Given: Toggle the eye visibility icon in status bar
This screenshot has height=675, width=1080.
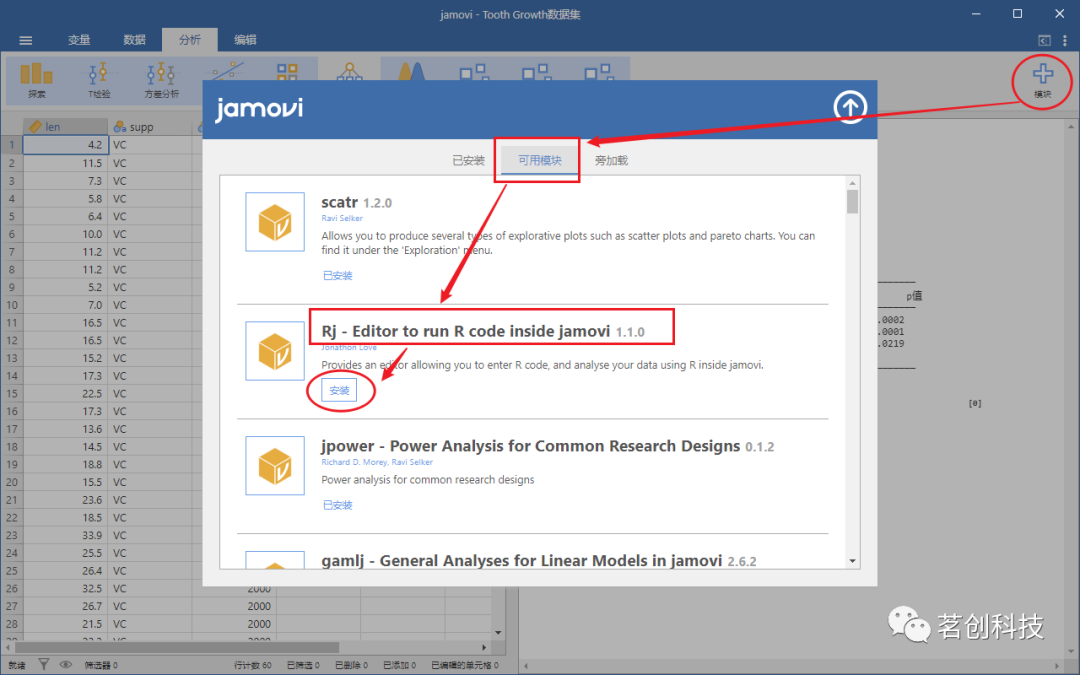Looking at the screenshot, I should (66, 662).
